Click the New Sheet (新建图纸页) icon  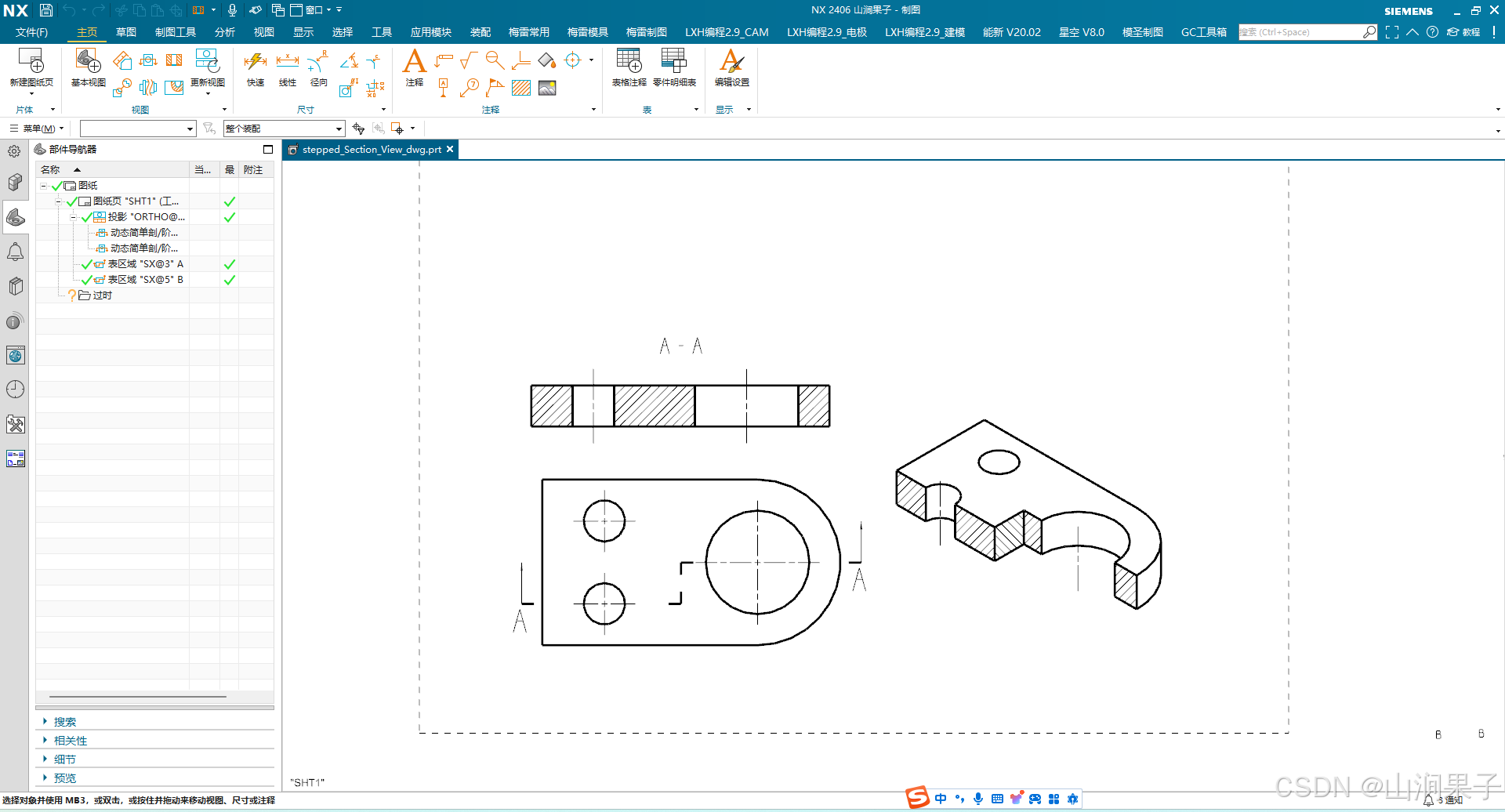(31, 60)
